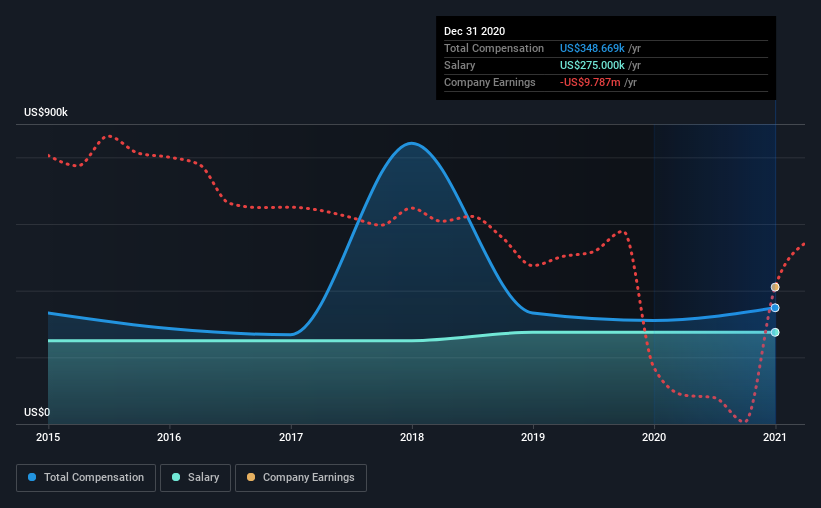Image resolution: width=821 pixels, height=508 pixels.
Task: Click the US$275.000k salary tooltip value
Action: [592, 65]
